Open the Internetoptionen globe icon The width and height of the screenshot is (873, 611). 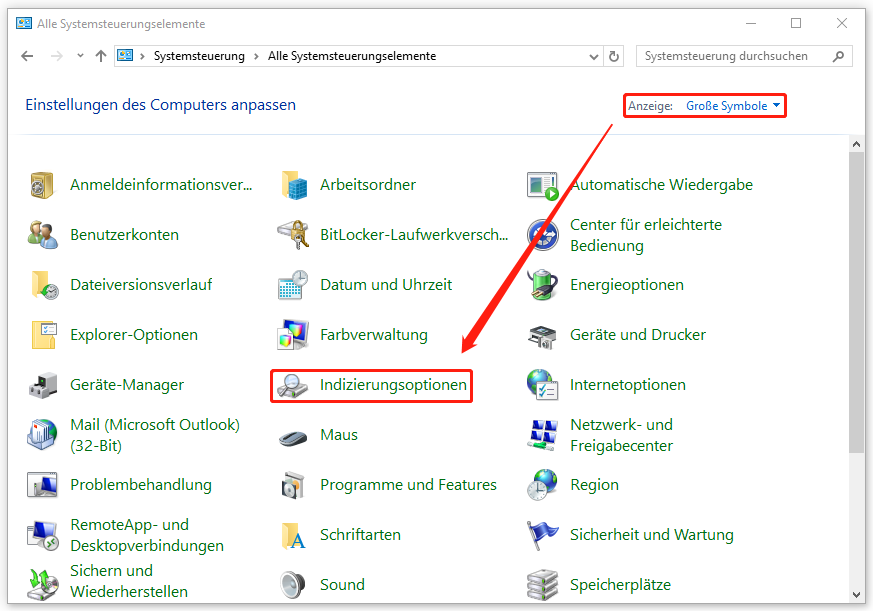pyautogui.click(x=542, y=385)
